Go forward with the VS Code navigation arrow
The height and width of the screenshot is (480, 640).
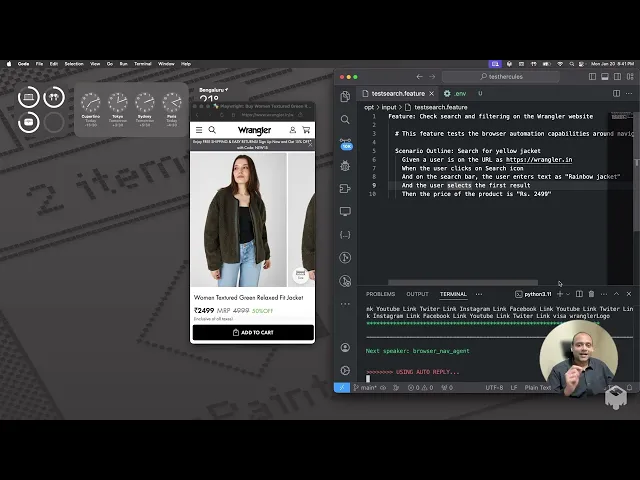pyautogui.click(x=432, y=77)
